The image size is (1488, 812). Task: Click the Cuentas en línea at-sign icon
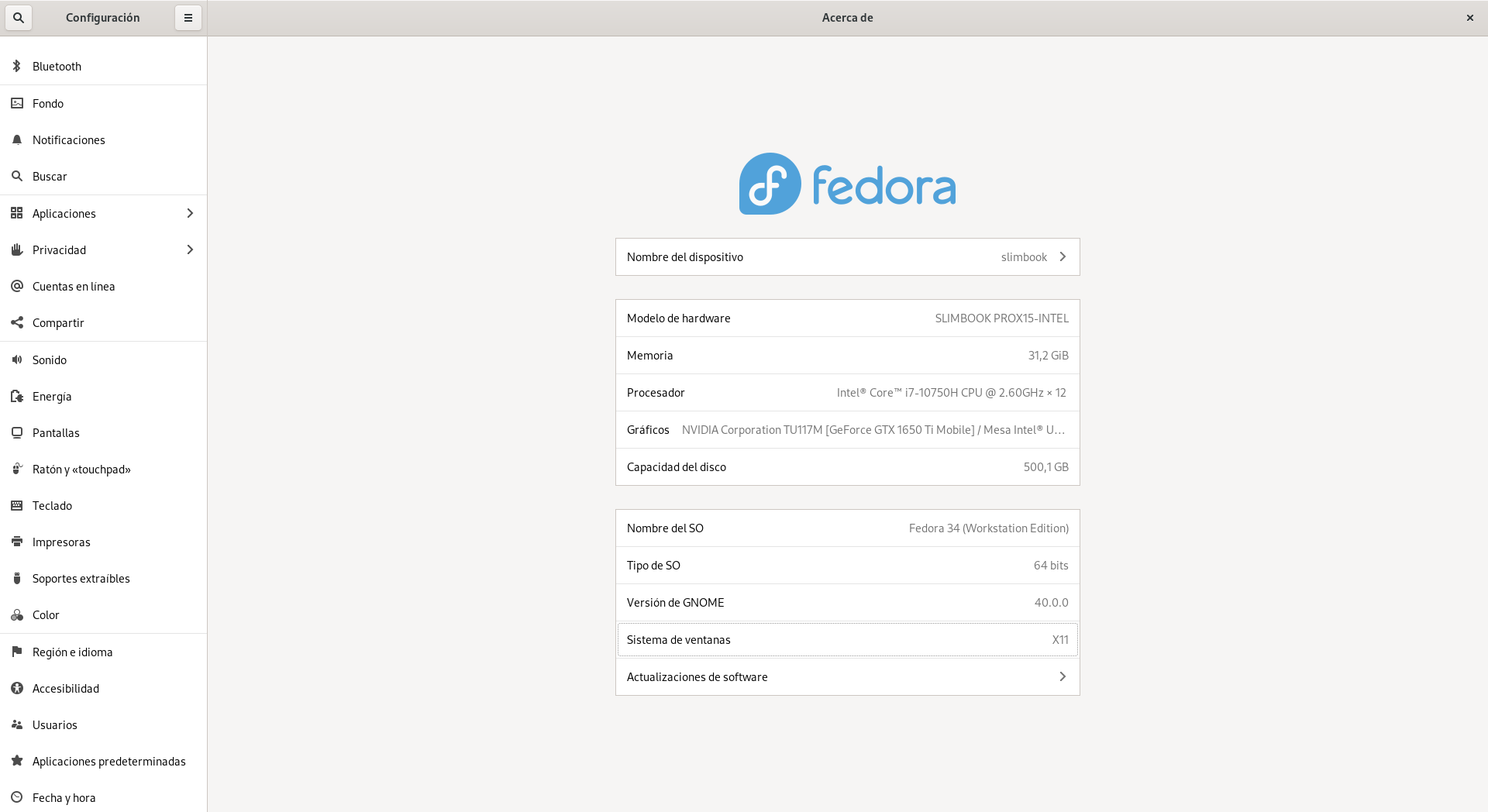click(x=17, y=286)
